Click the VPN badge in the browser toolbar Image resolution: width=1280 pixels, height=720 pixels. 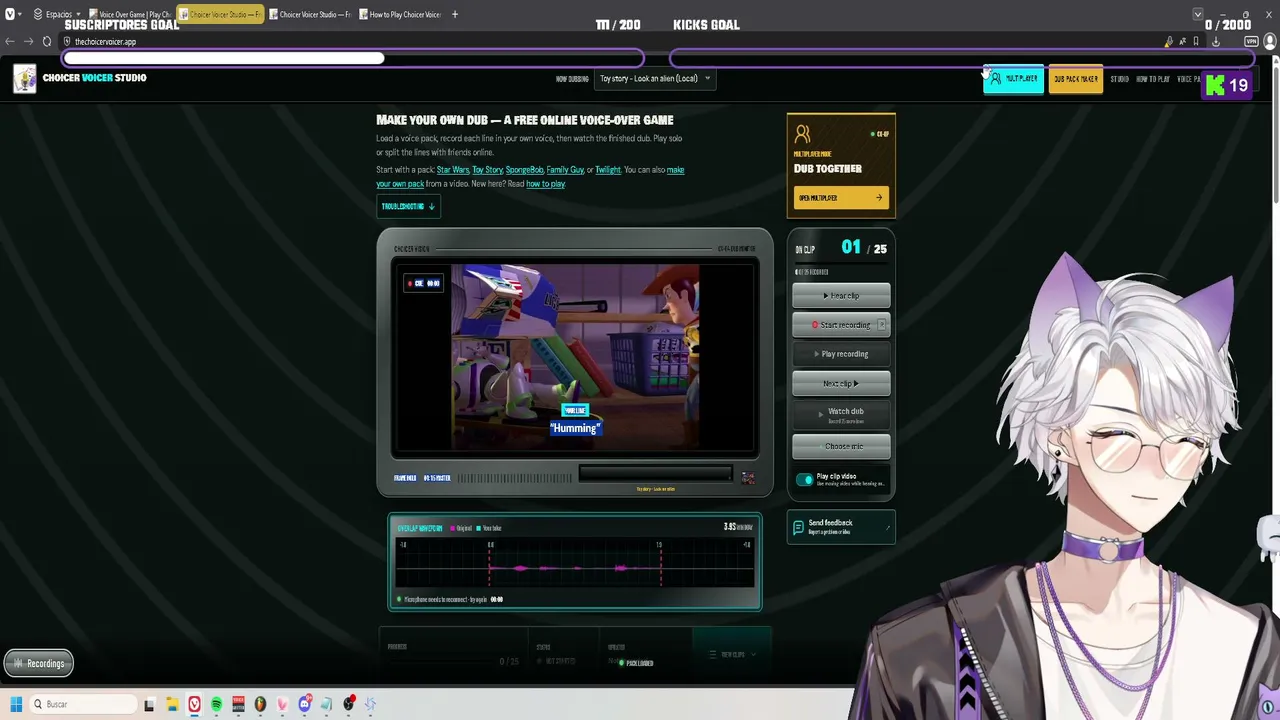pos(1251,42)
